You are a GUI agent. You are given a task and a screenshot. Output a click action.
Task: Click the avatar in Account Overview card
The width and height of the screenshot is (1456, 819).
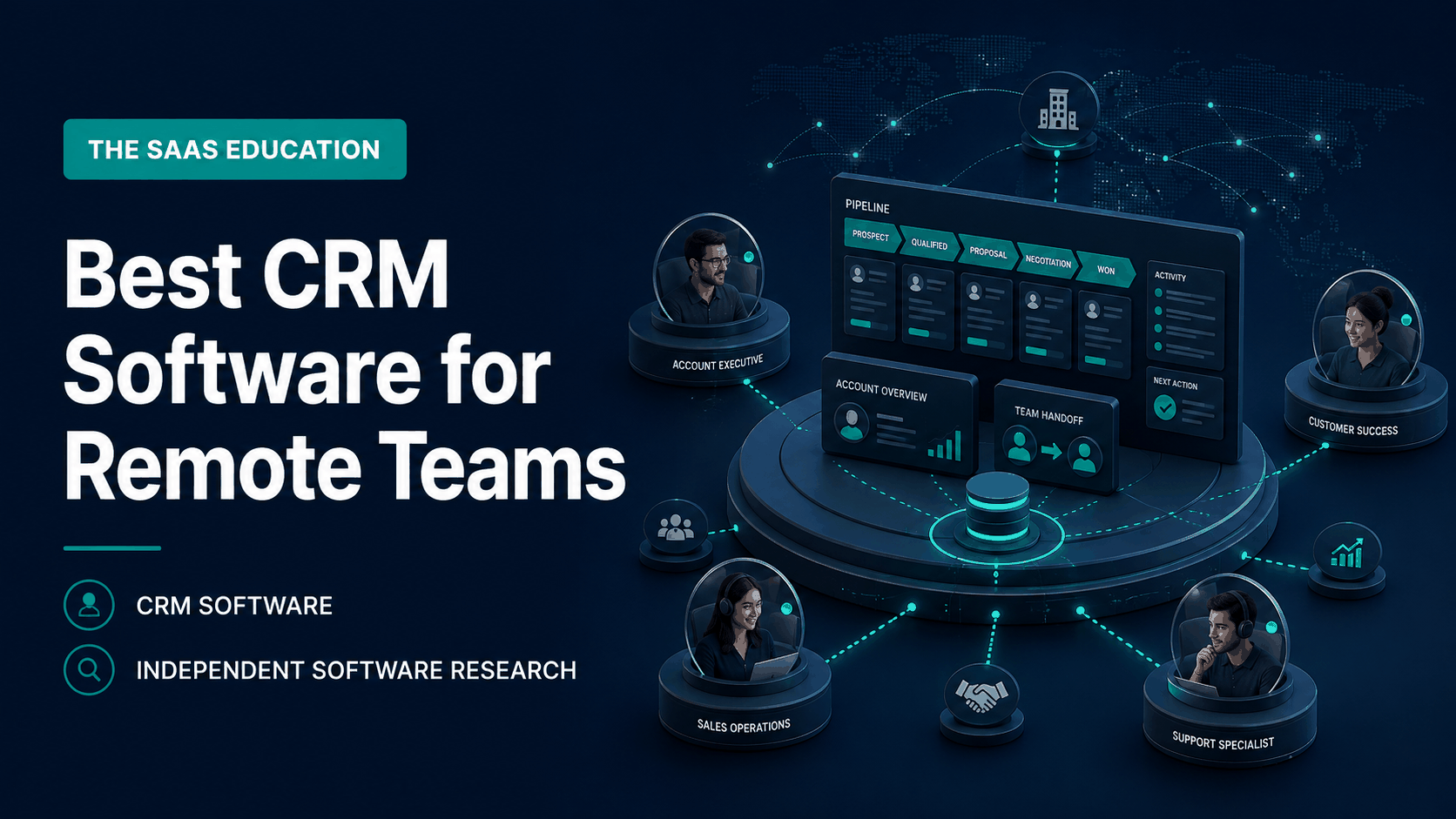(851, 425)
